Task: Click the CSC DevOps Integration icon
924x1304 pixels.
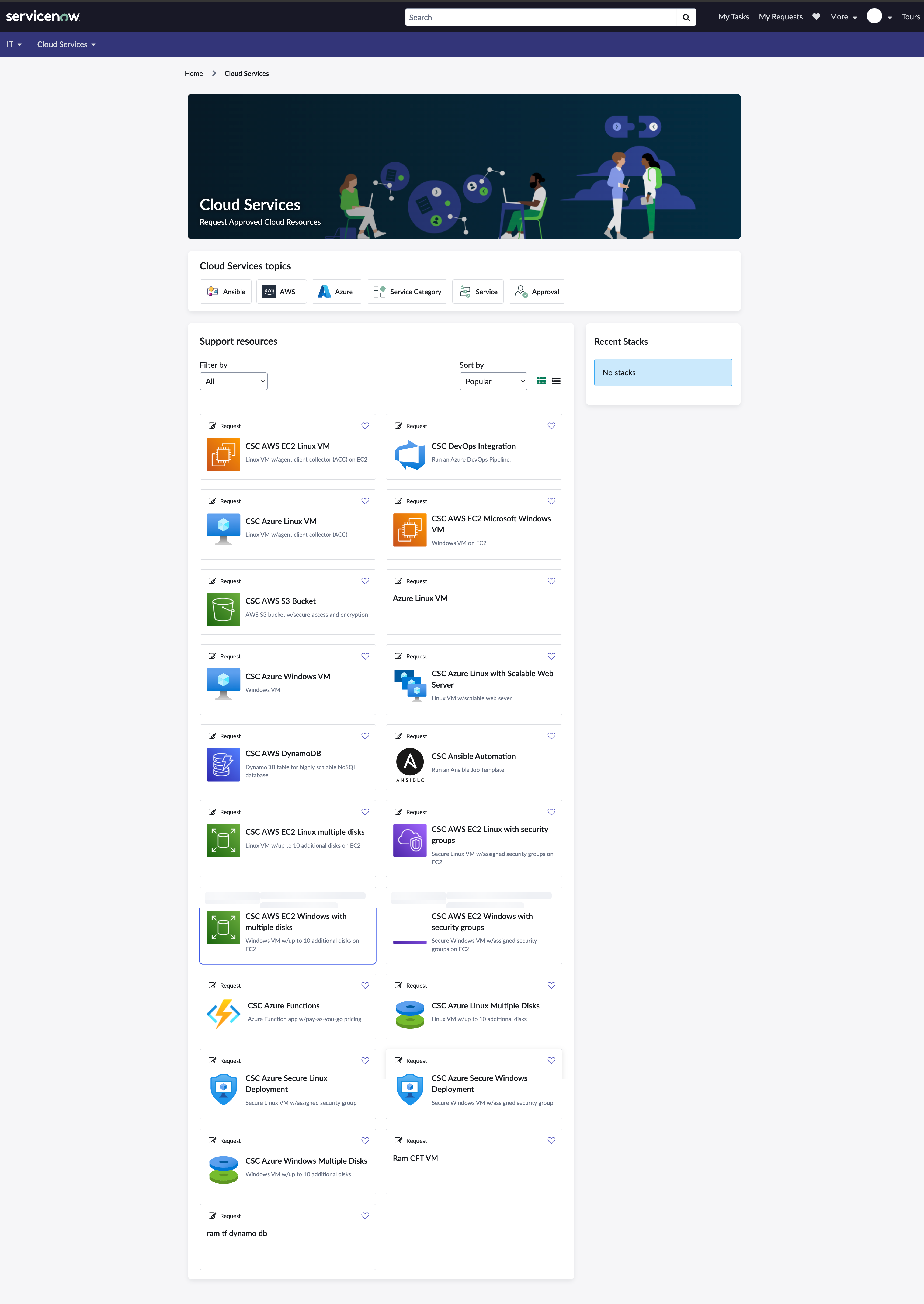Action: tap(410, 455)
